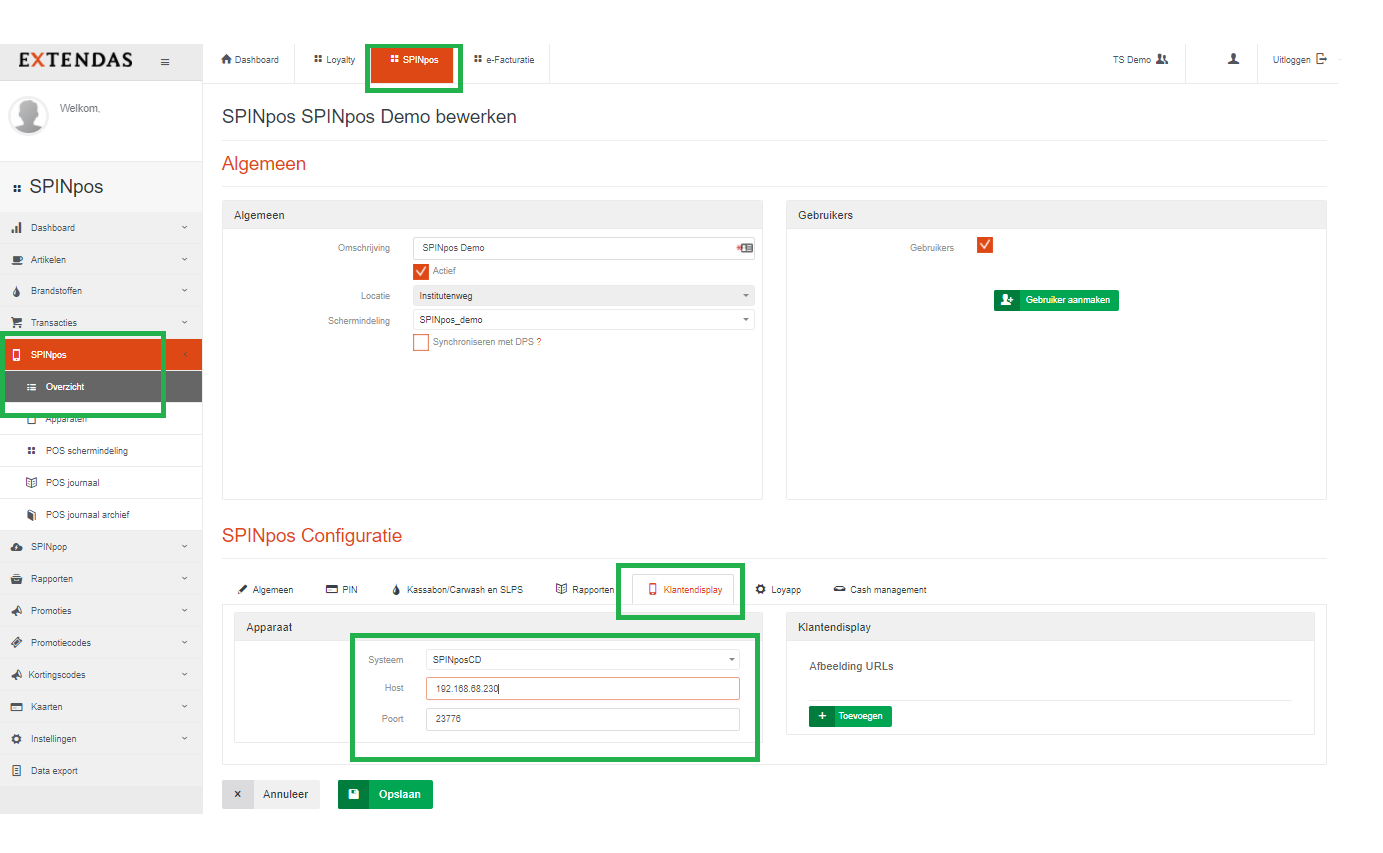The width and height of the screenshot is (1383, 853).
Task: Click the Opslaan save button
Action: pyautogui.click(x=385, y=795)
